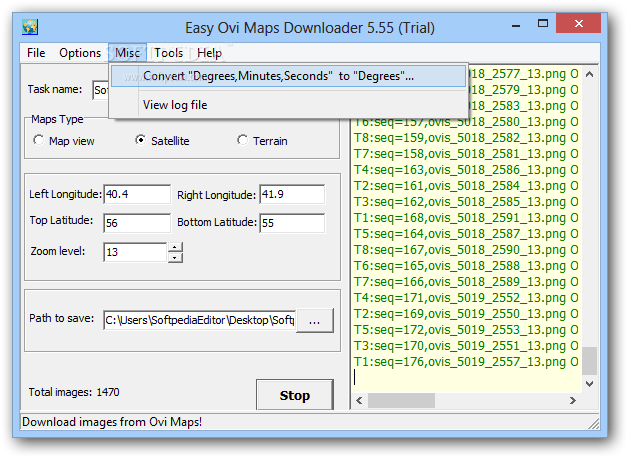Image resolution: width=628 pixels, height=458 pixels.
Task: Select View log file menu entry
Action: (288, 105)
